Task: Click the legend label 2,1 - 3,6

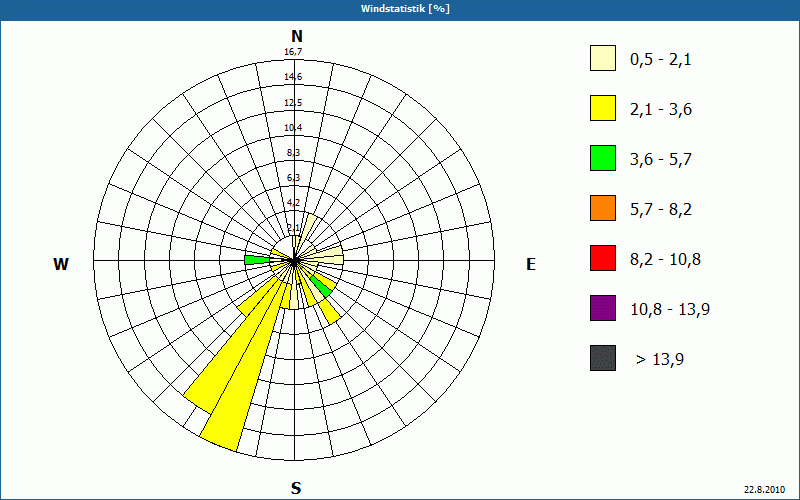Action: 661,110
